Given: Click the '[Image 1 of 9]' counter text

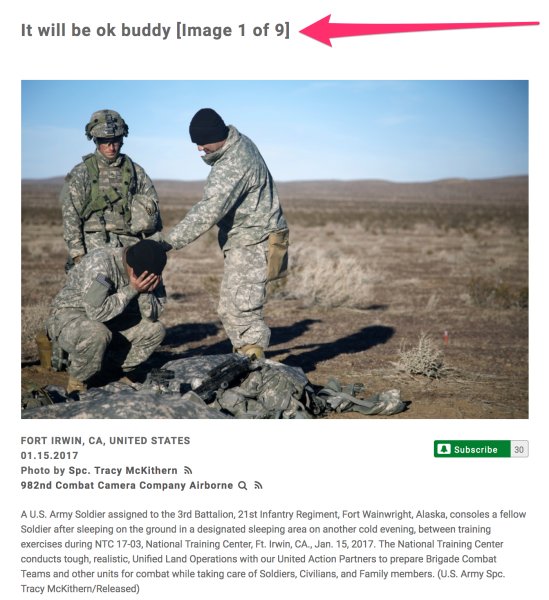Looking at the screenshot, I should [x=233, y=30].
